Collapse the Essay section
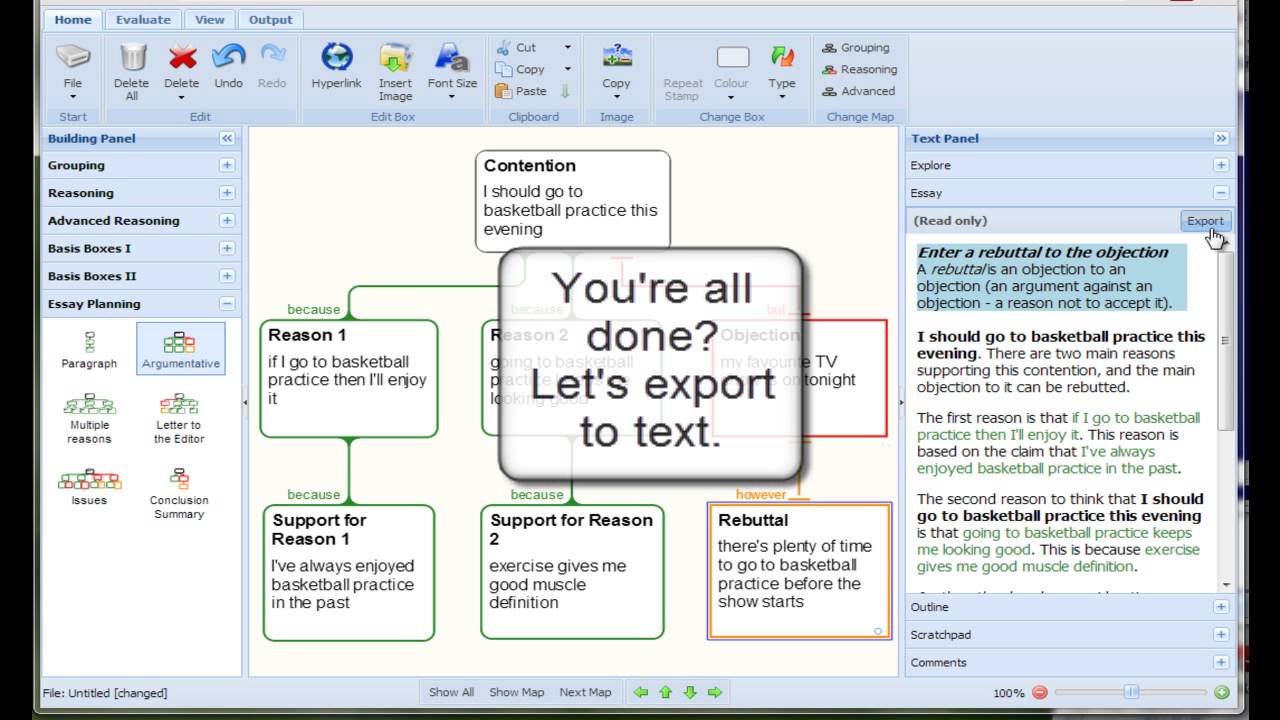This screenshot has height=720, width=1280. point(1221,193)
